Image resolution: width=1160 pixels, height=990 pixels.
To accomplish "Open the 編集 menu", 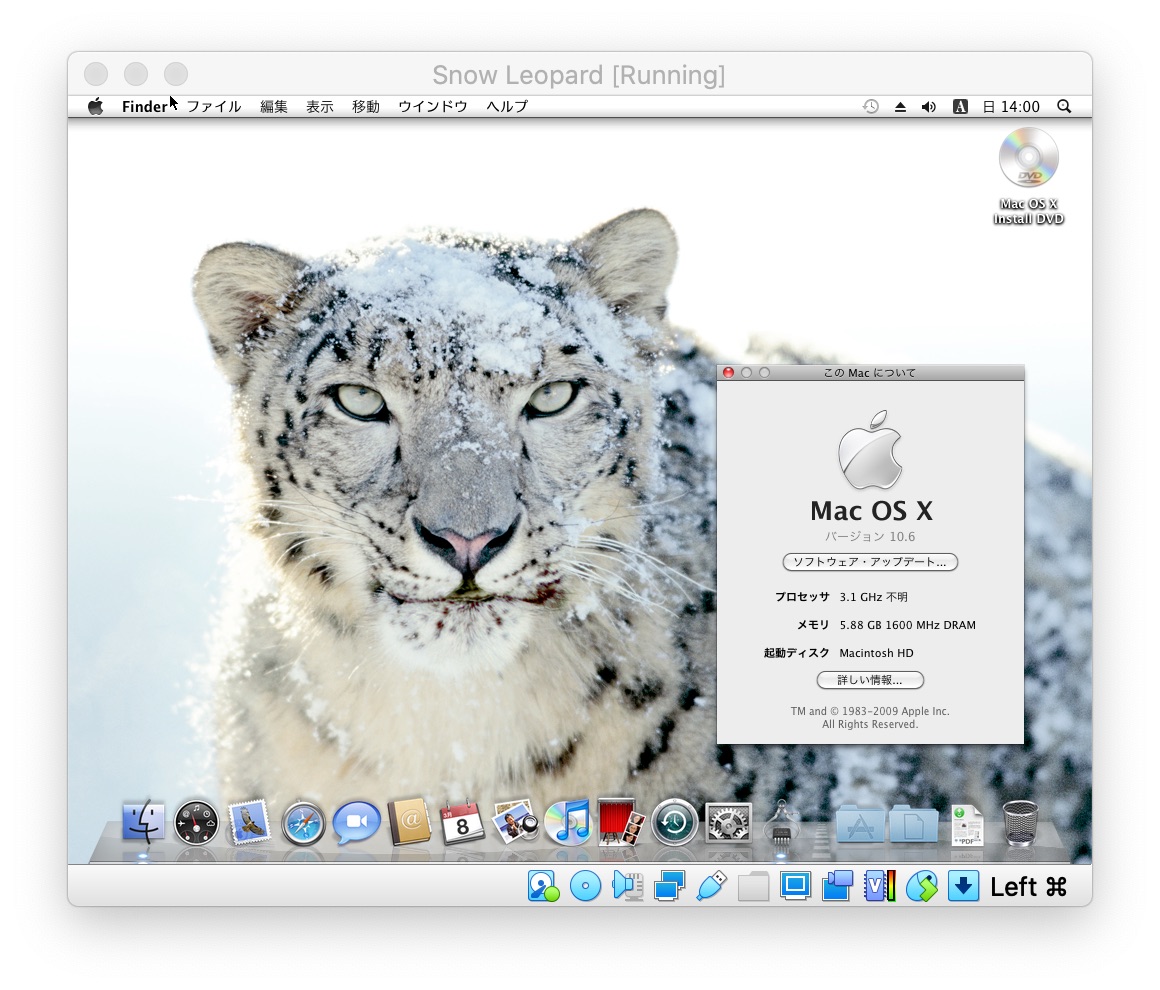I will 274,107.
